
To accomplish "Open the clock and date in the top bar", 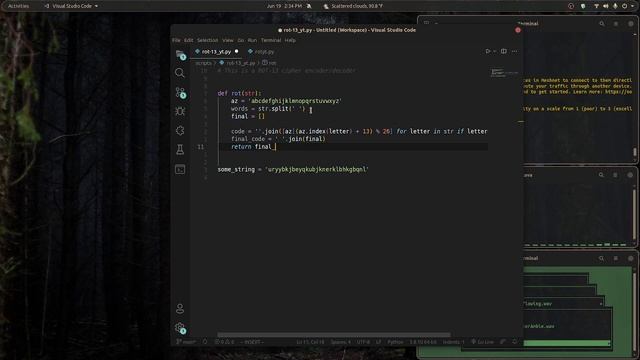I will 284,6.
